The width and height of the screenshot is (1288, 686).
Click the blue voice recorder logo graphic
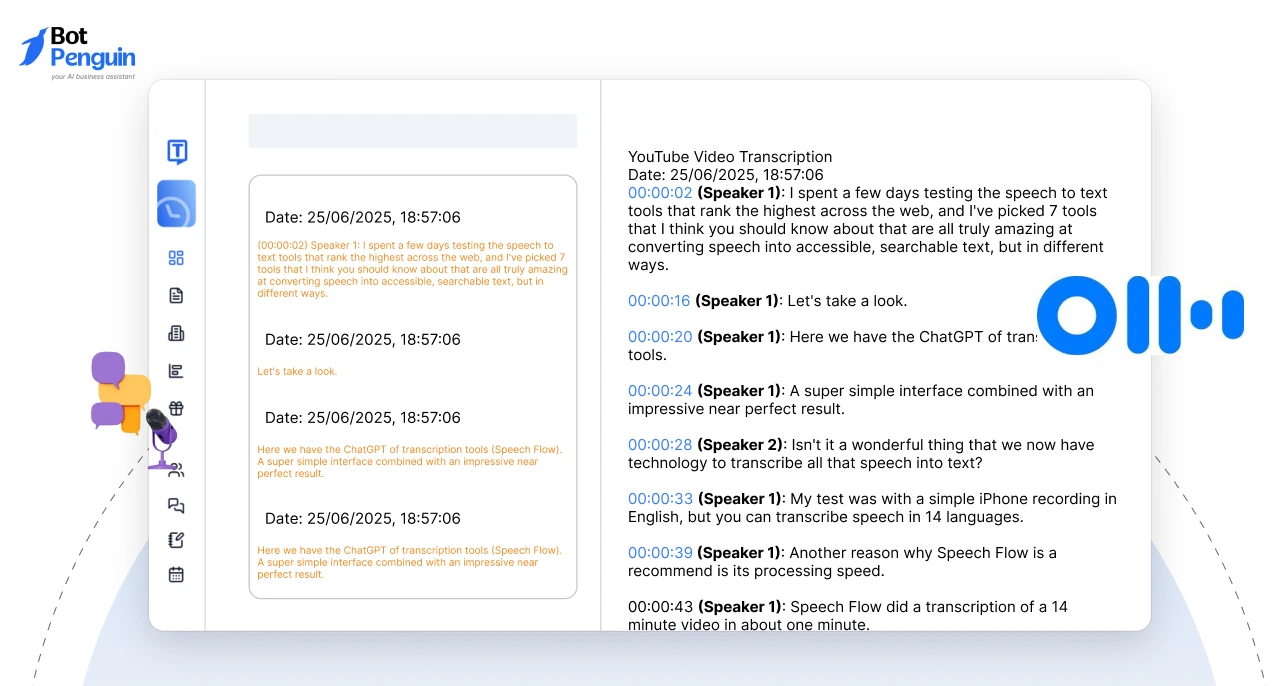coord(1140,315)
